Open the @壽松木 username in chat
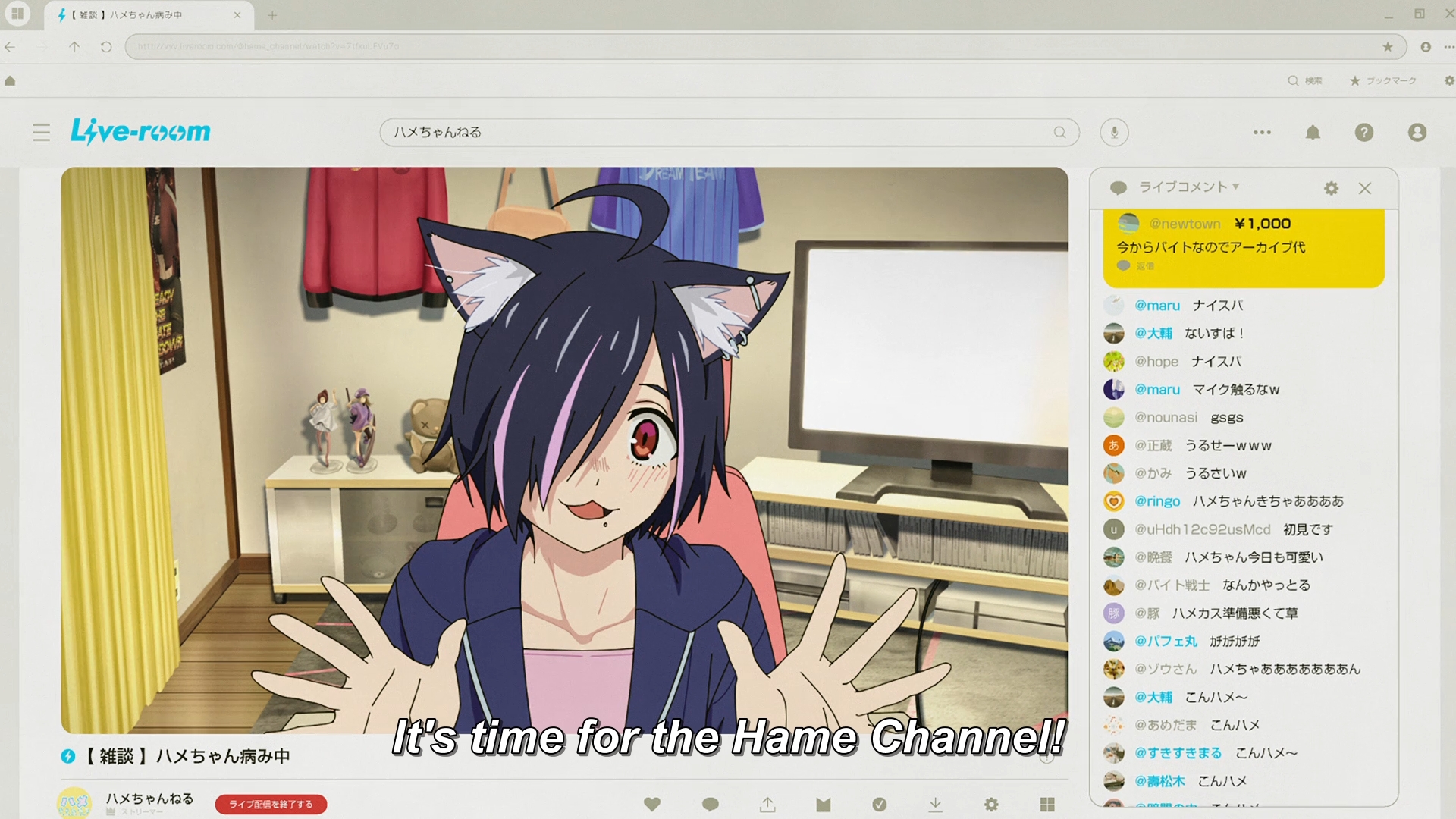The height and width of the screenshot is (819, 1456). 1160,781
